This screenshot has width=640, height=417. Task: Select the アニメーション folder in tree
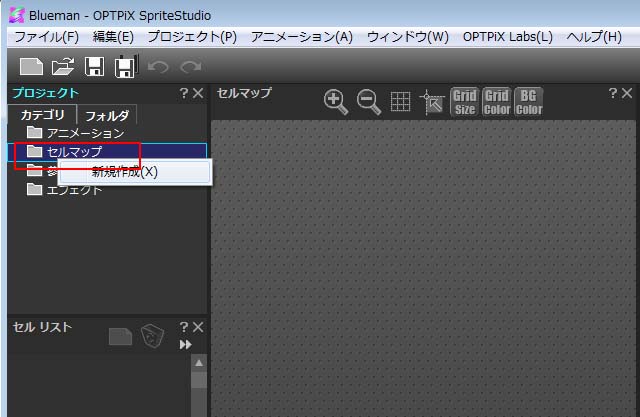(76, 133)
